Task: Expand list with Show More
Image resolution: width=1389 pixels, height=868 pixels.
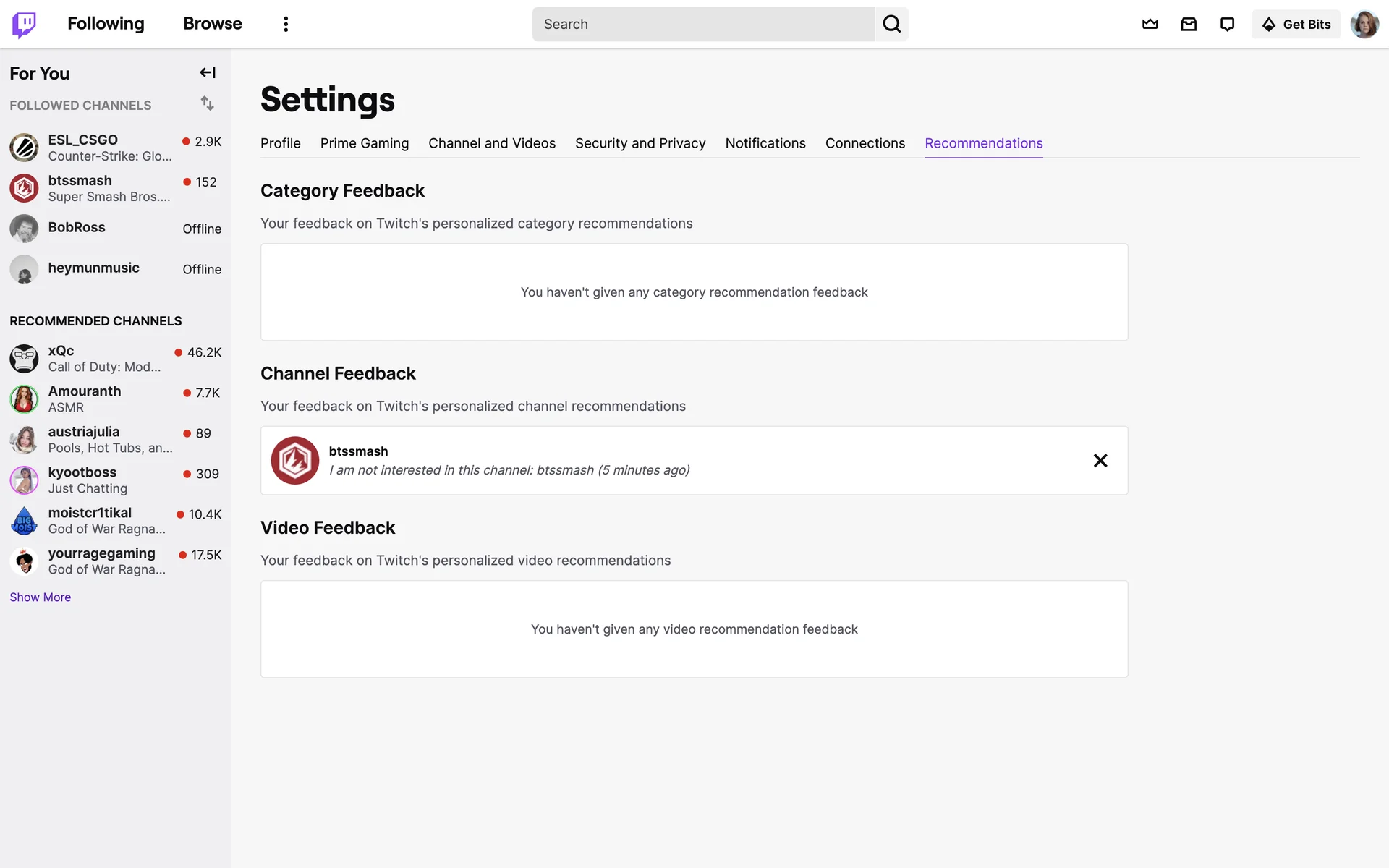Action: point(41,597)
